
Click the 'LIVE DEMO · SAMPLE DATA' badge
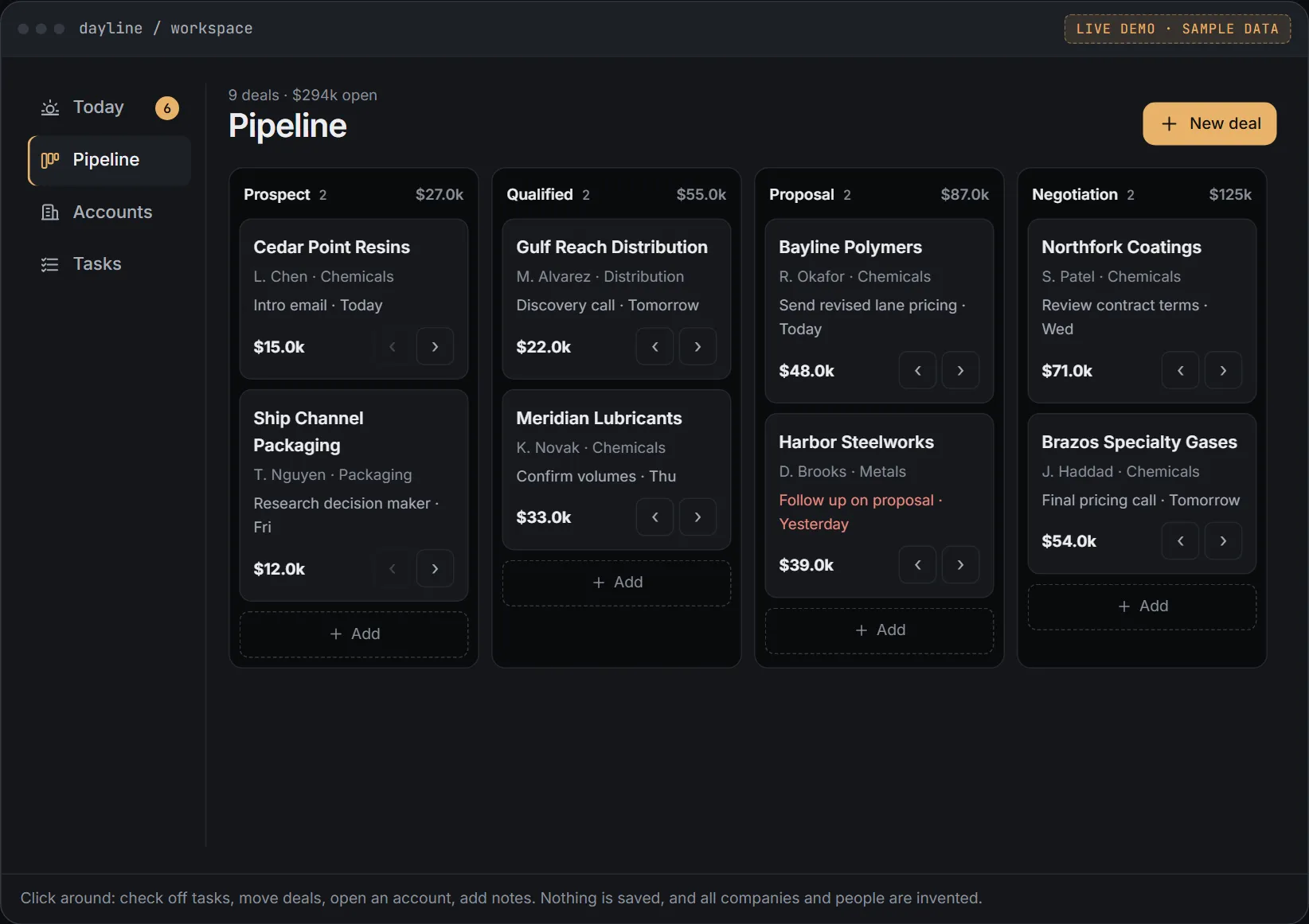1178,29
